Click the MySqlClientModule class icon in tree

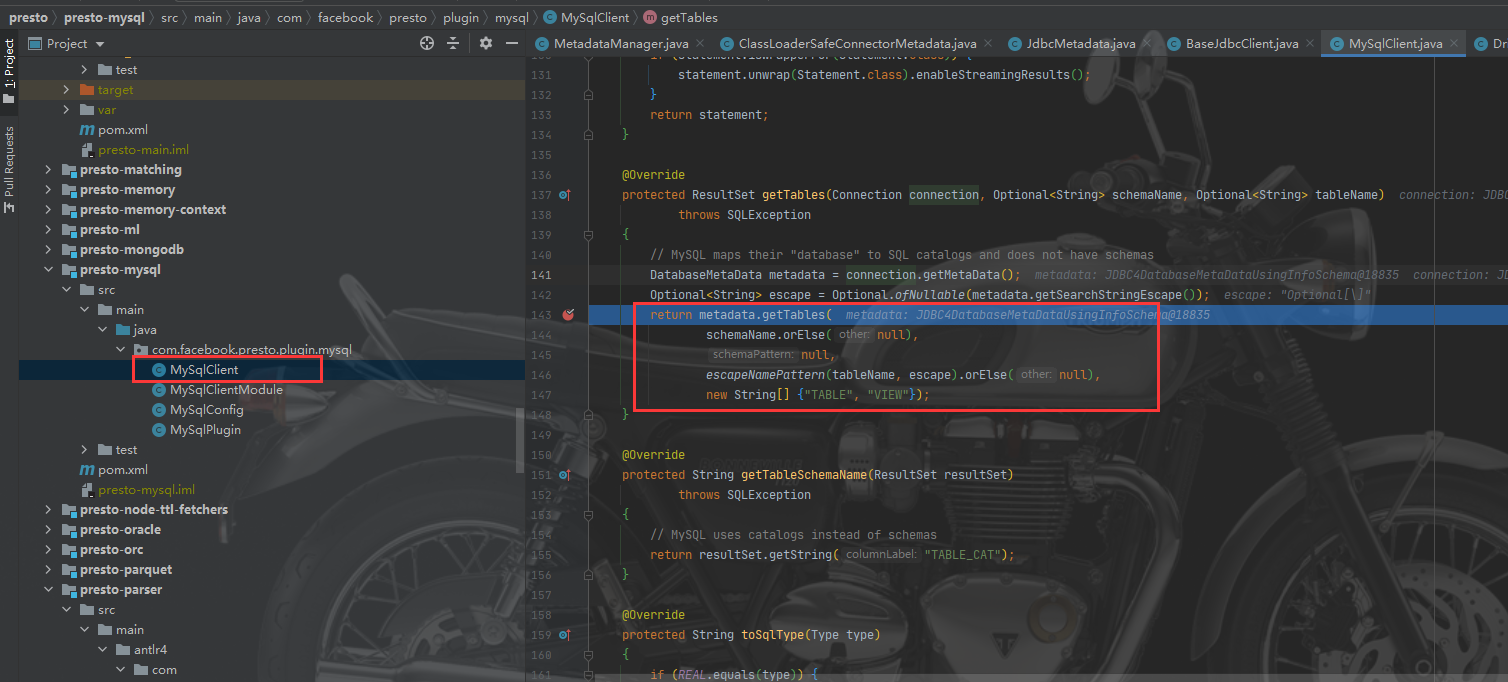(158, 390)
